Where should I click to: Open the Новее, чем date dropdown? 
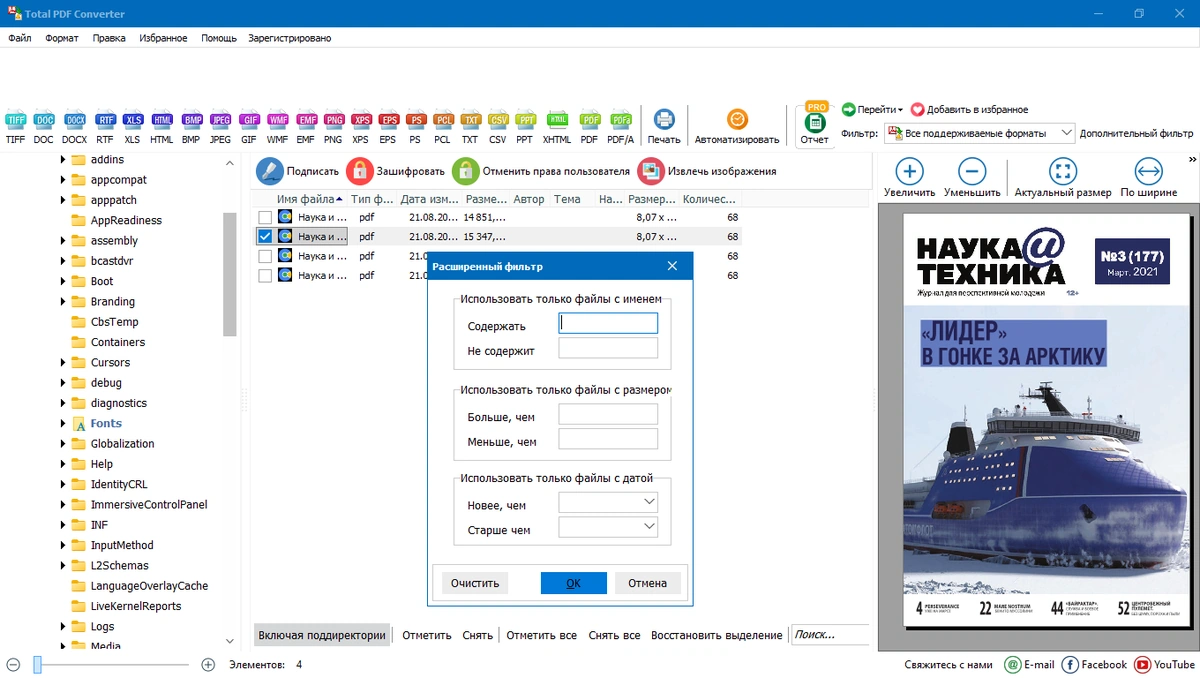pos(649,502)
